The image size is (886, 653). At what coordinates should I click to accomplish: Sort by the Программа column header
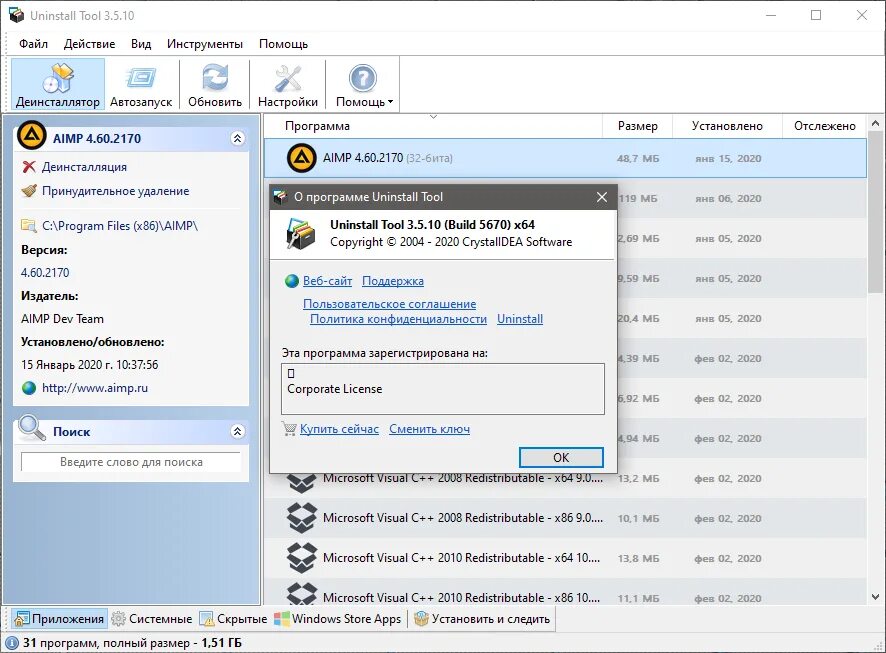point(317,126)
